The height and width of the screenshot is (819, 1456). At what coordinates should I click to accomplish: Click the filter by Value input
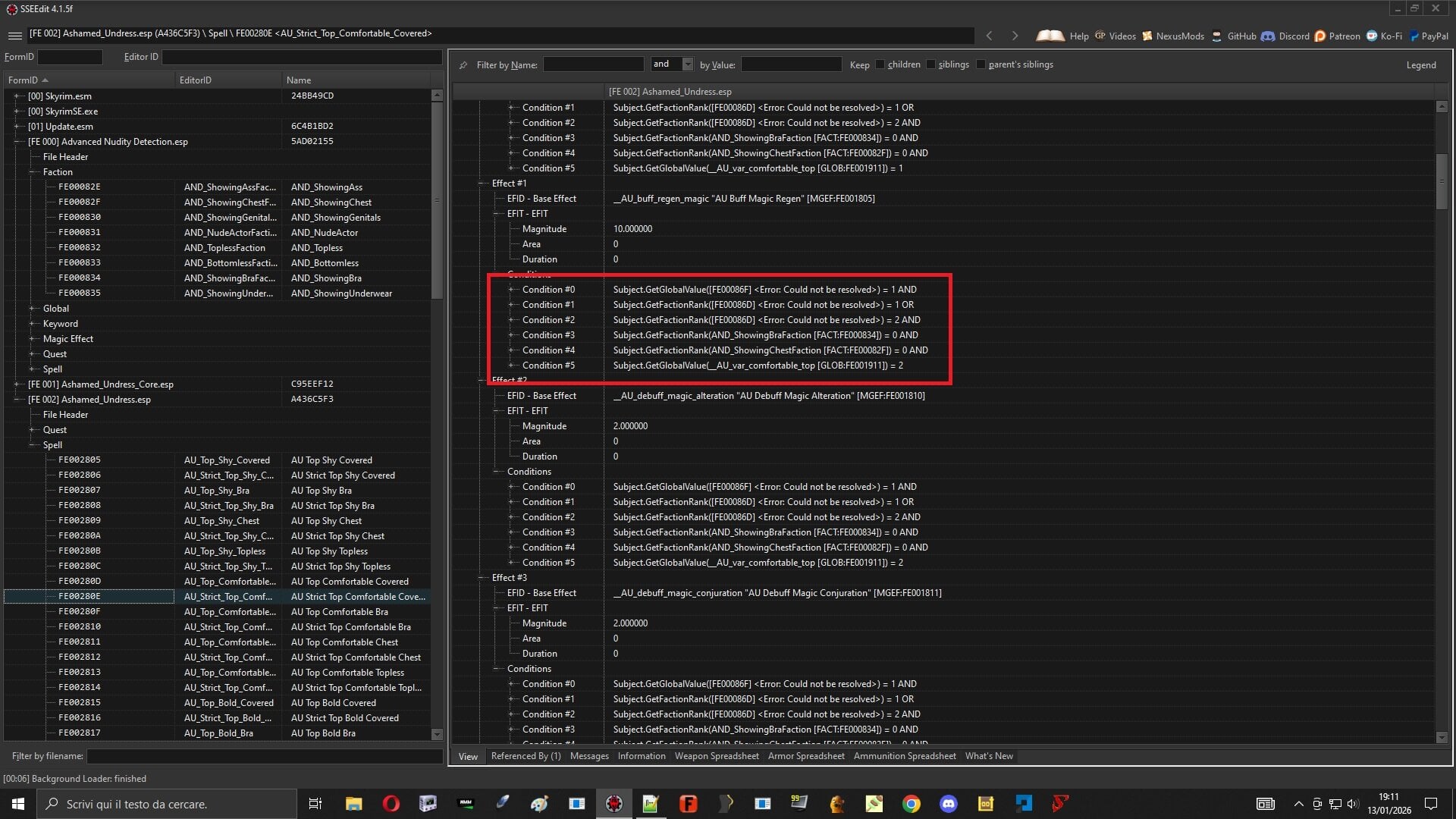[791, 64]
